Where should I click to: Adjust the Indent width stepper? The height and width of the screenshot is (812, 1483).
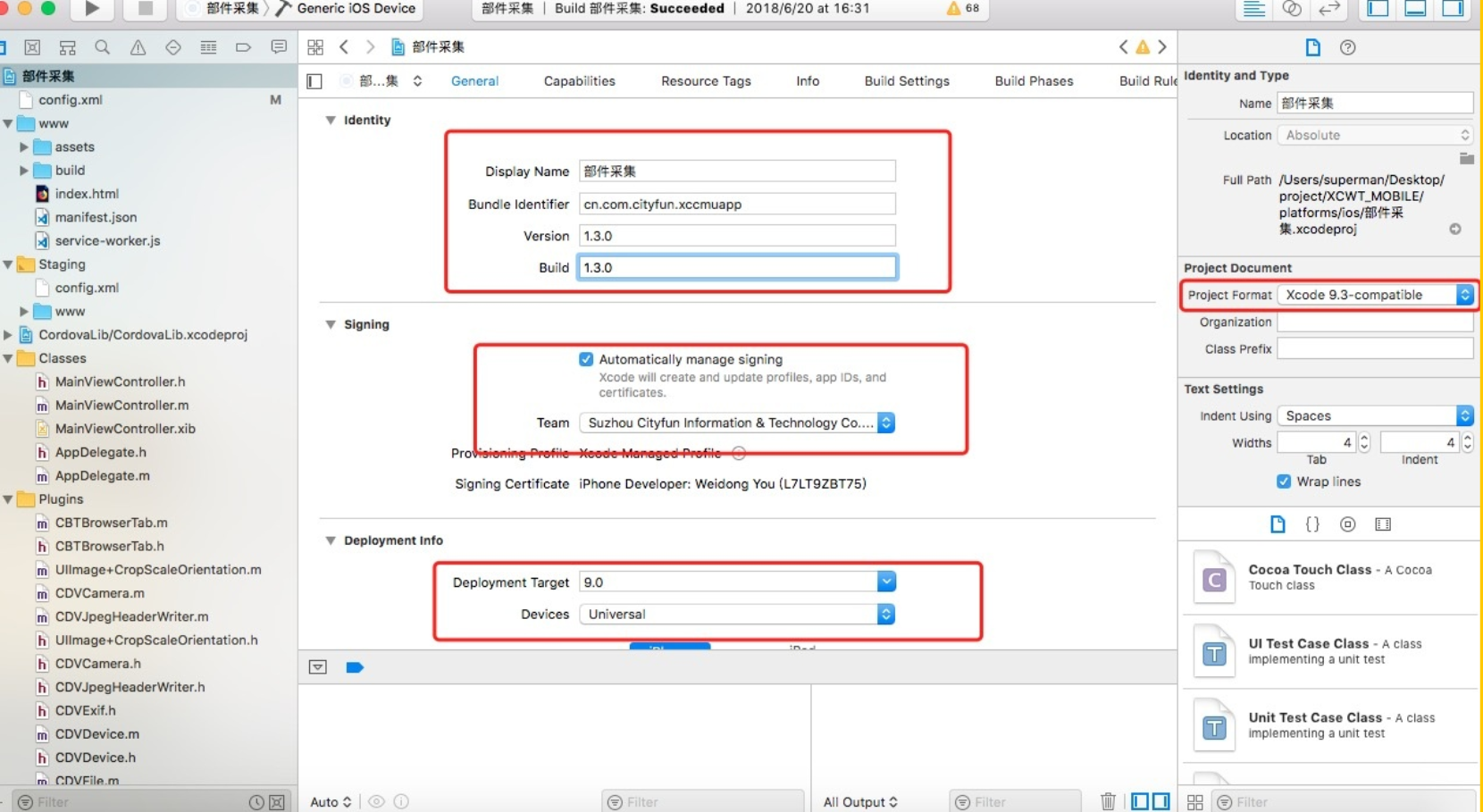(1467, 442)
